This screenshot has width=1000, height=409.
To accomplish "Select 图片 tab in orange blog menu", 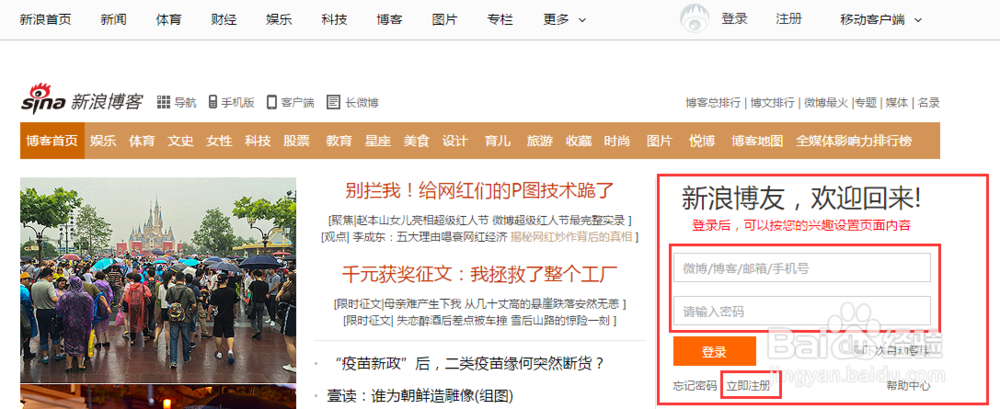I will coord(659,140).
